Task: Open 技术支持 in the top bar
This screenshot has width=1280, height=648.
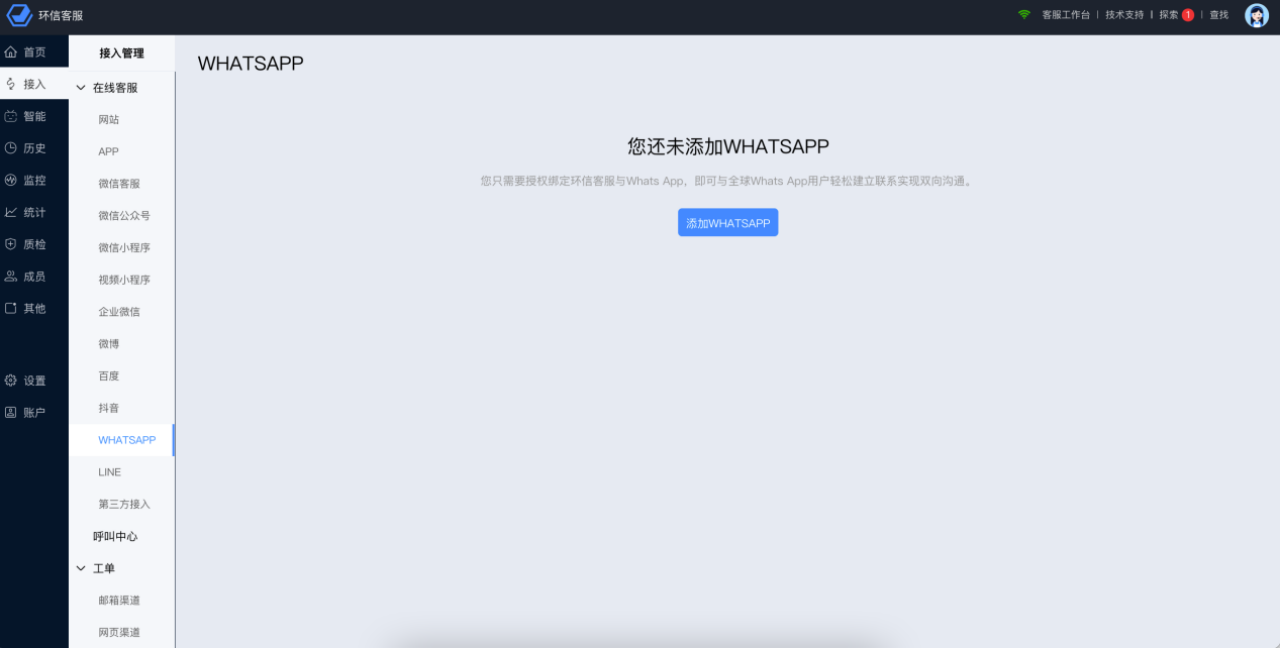Action: (x=1125, y=15)
